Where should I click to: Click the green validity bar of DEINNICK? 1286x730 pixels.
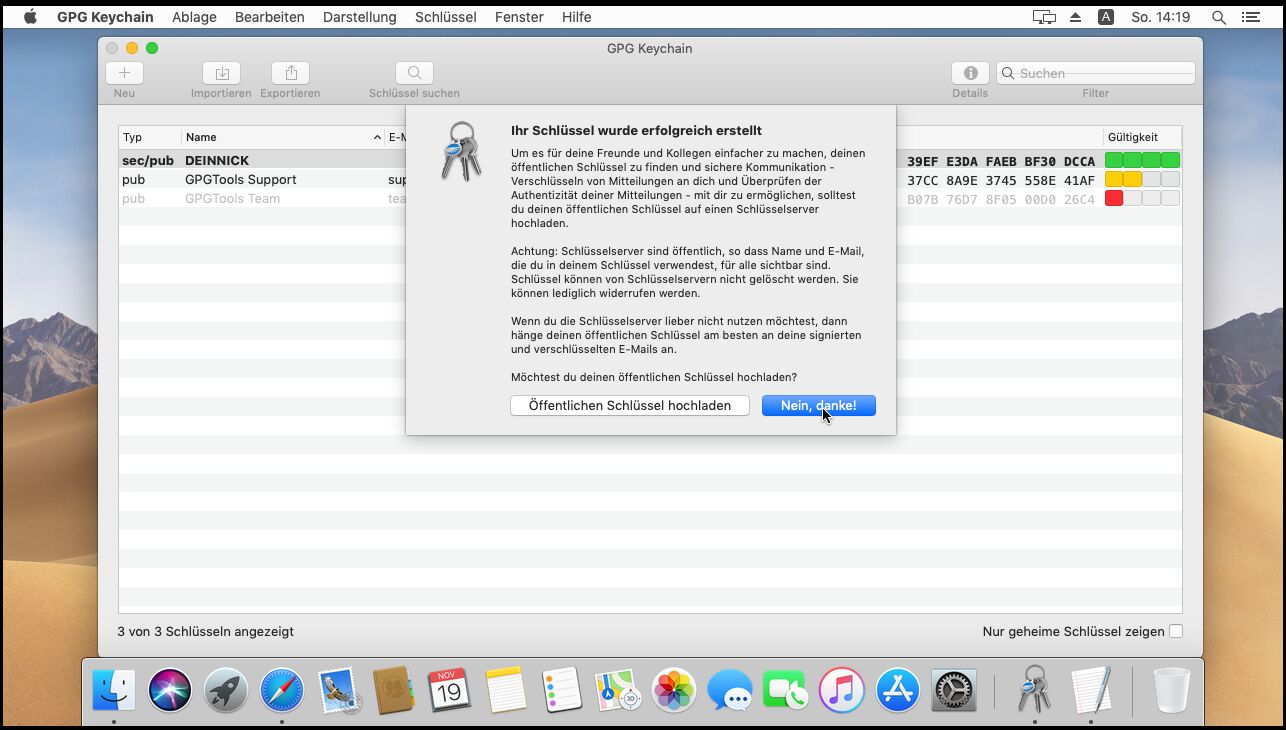[1142, 160]
